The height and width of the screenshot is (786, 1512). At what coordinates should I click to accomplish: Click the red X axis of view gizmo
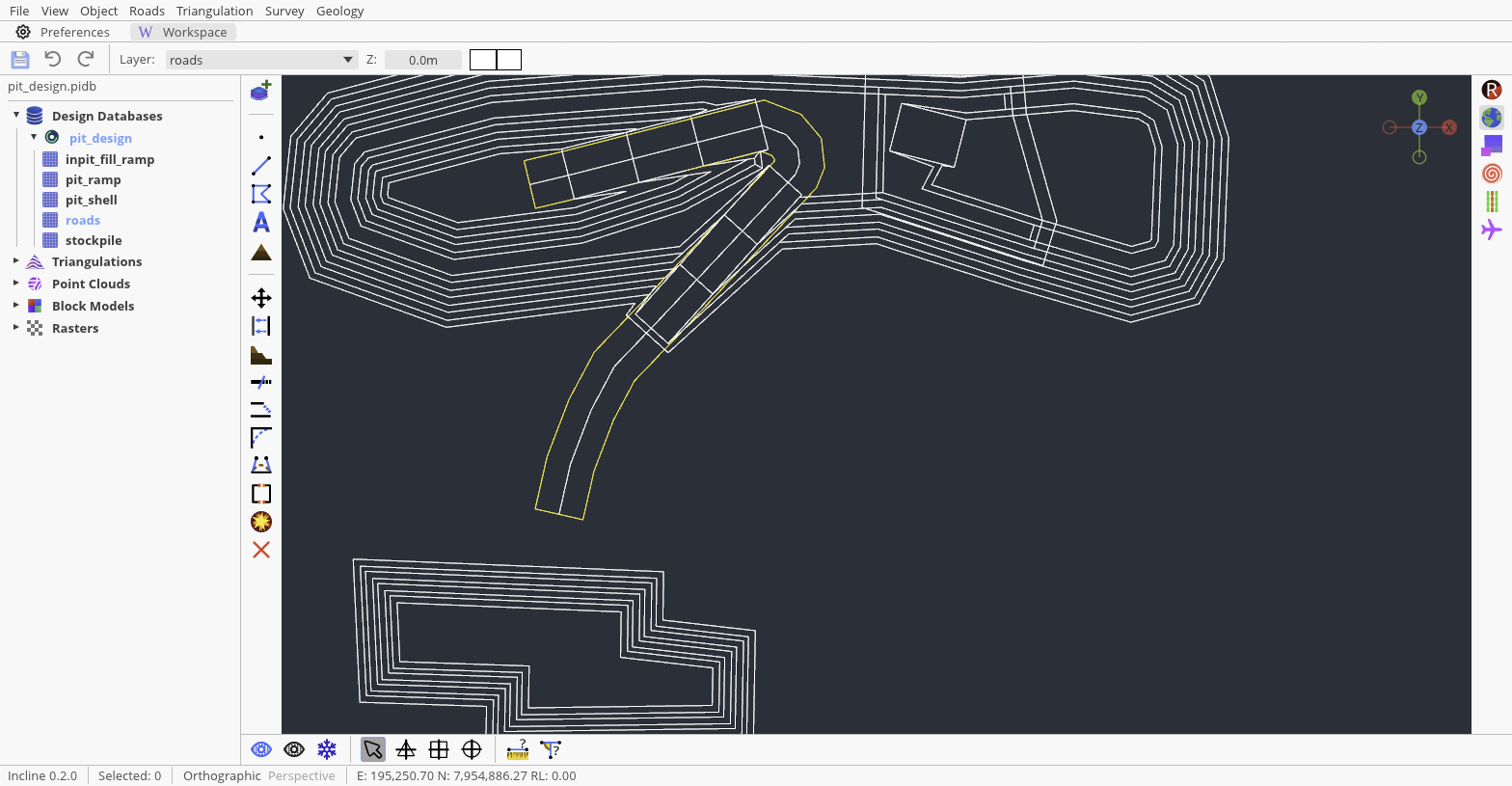pos(1449,127)
